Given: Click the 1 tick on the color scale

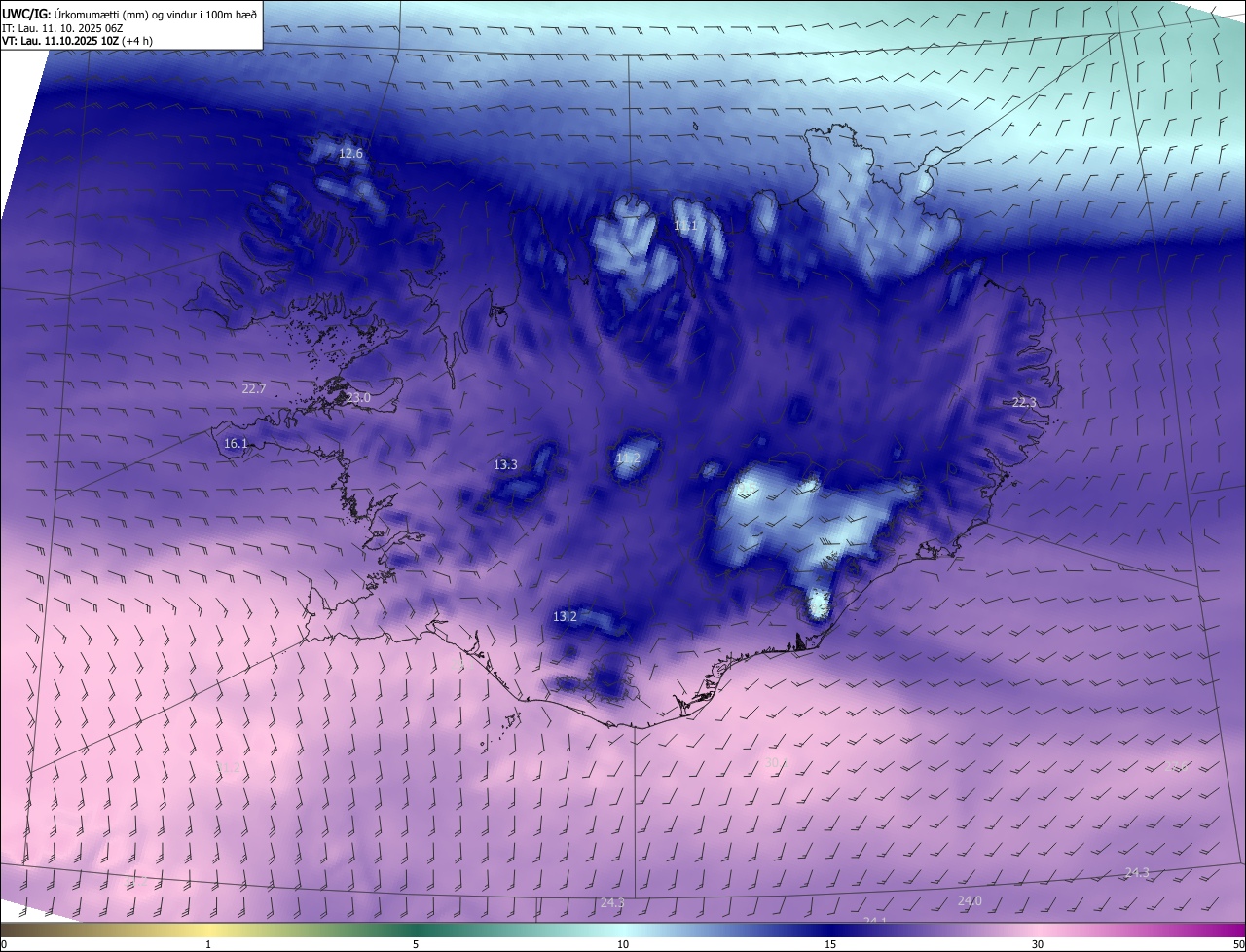Looking at the screenshot, I should [208, 945].
